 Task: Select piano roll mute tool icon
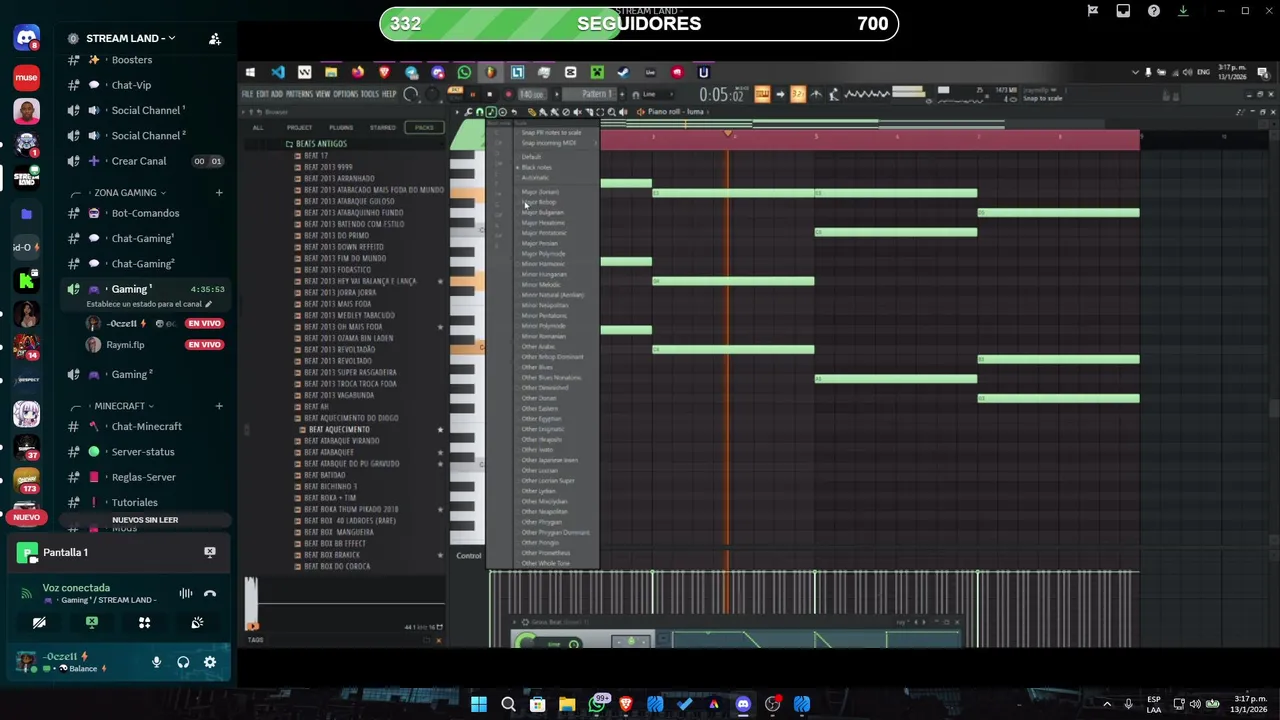[577, 112]
